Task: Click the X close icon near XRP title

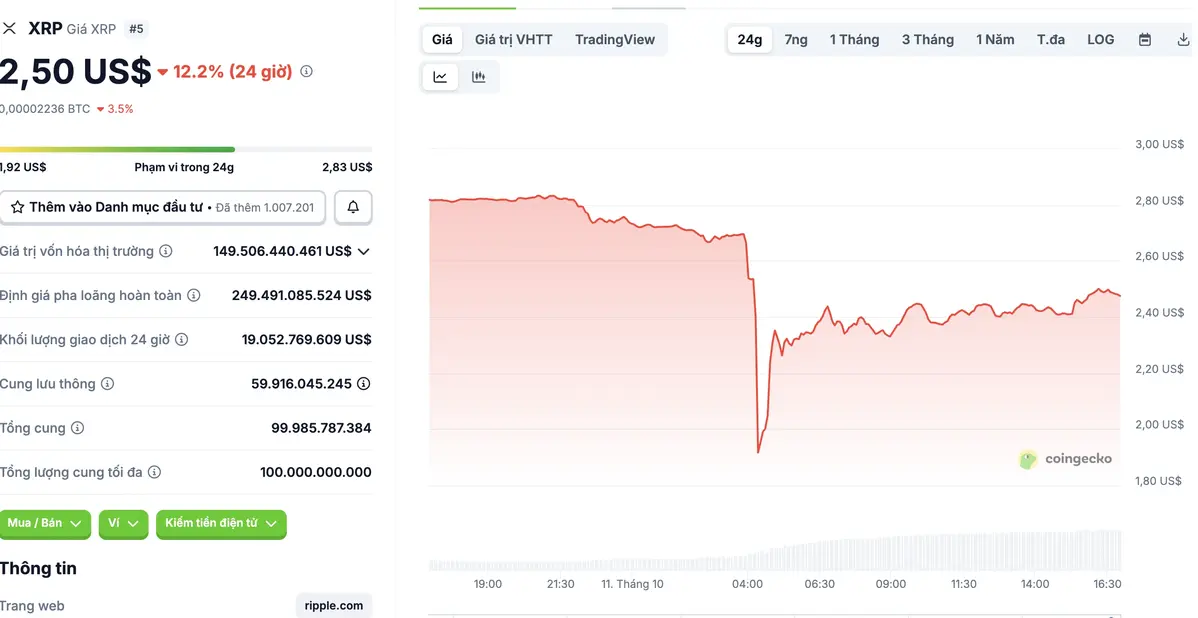Action: [11, 27]
